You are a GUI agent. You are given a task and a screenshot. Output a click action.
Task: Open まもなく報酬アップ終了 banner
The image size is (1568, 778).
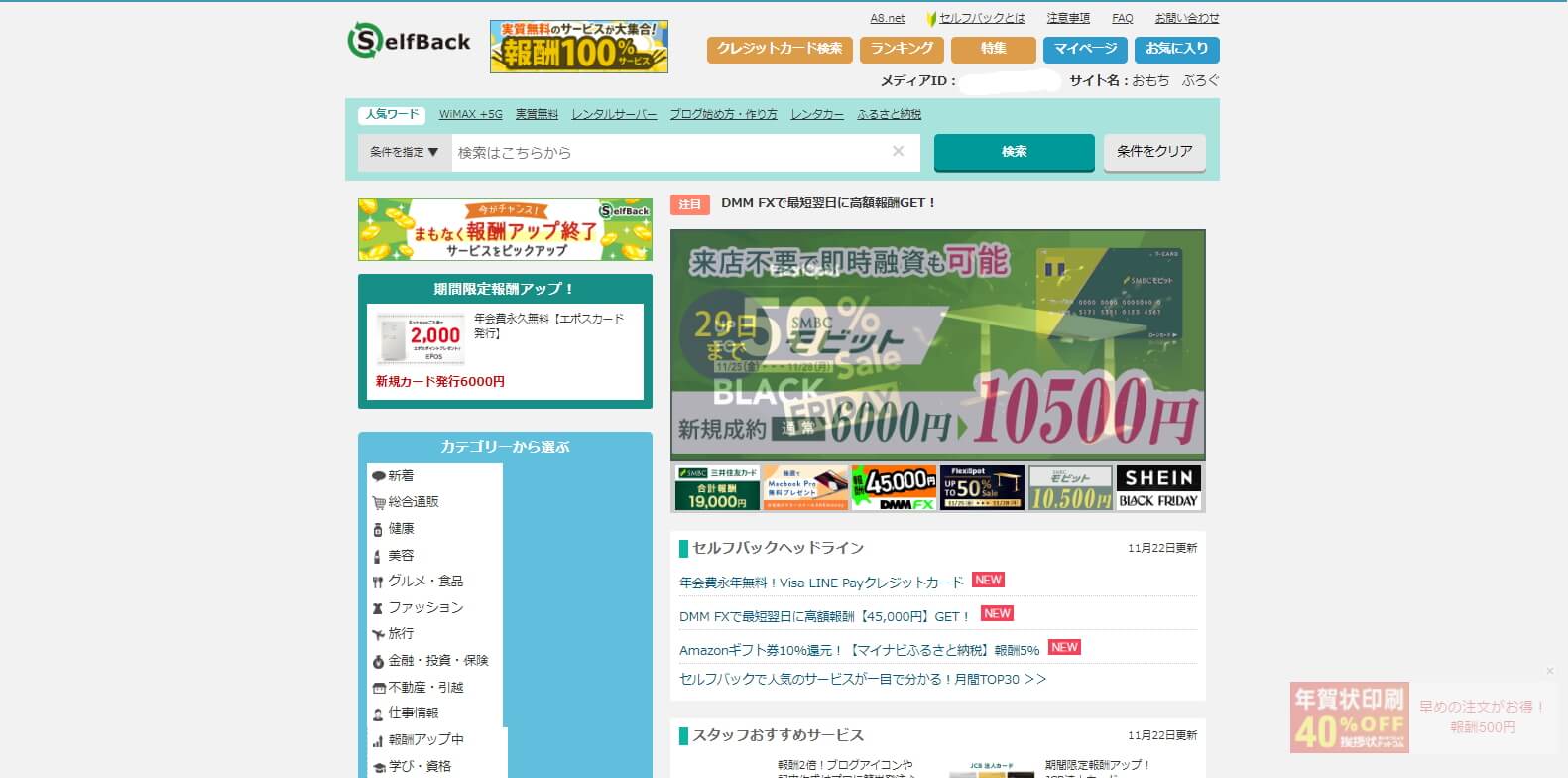[x=505, y=229]
